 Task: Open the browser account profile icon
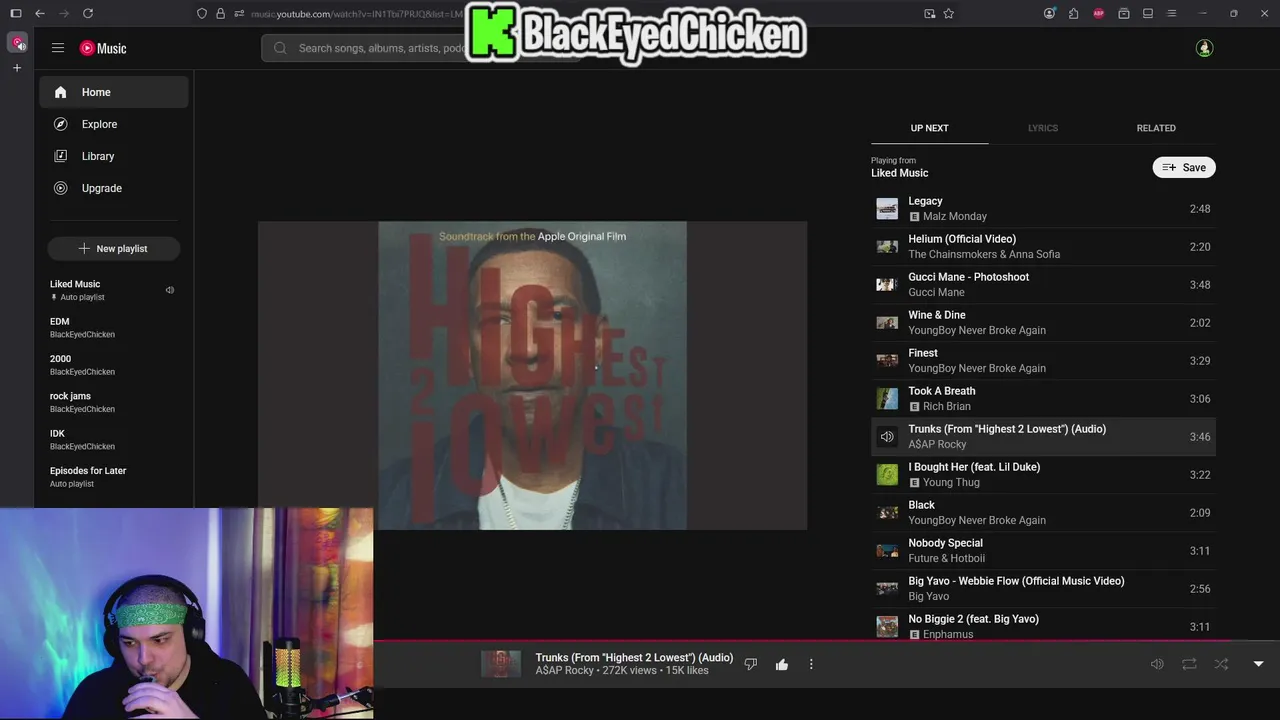pyautogui.click(x=1049, y=13)
